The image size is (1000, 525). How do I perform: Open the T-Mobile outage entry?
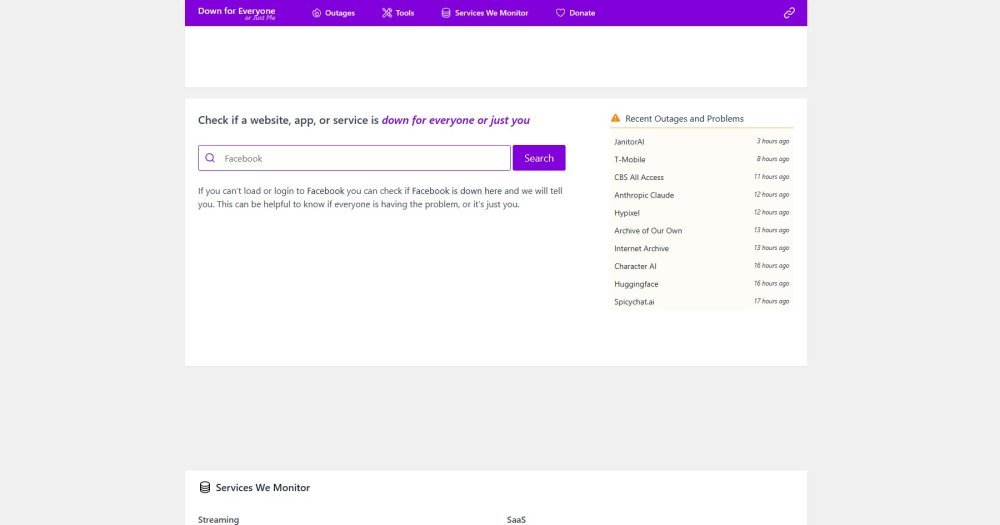(x=629, y=159)
